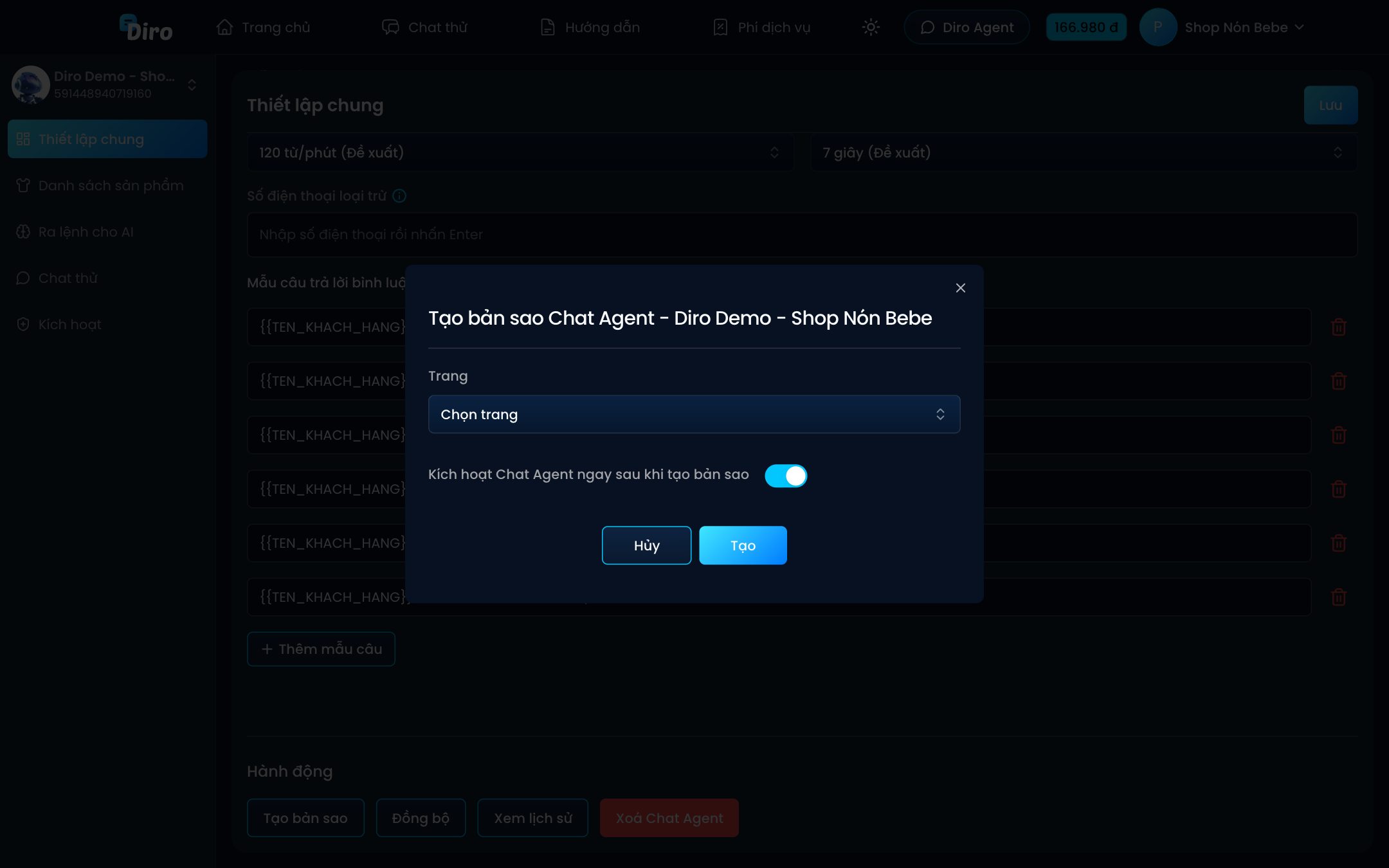Click the Thêm mẫu câu button
Screen dimensions: 1389x868
321,649
